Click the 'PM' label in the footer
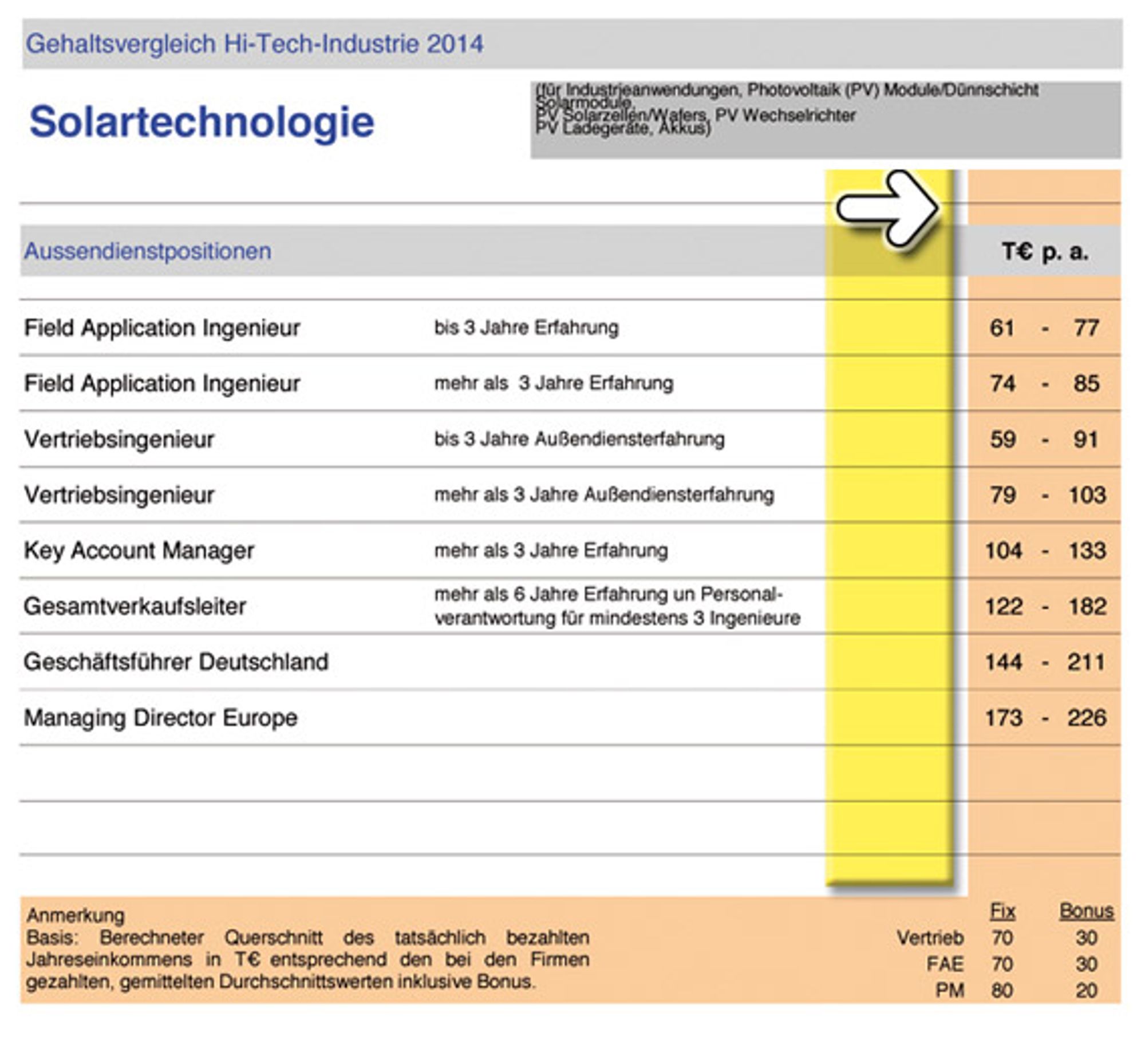1145x1064 pixels. tap(950, 990)
